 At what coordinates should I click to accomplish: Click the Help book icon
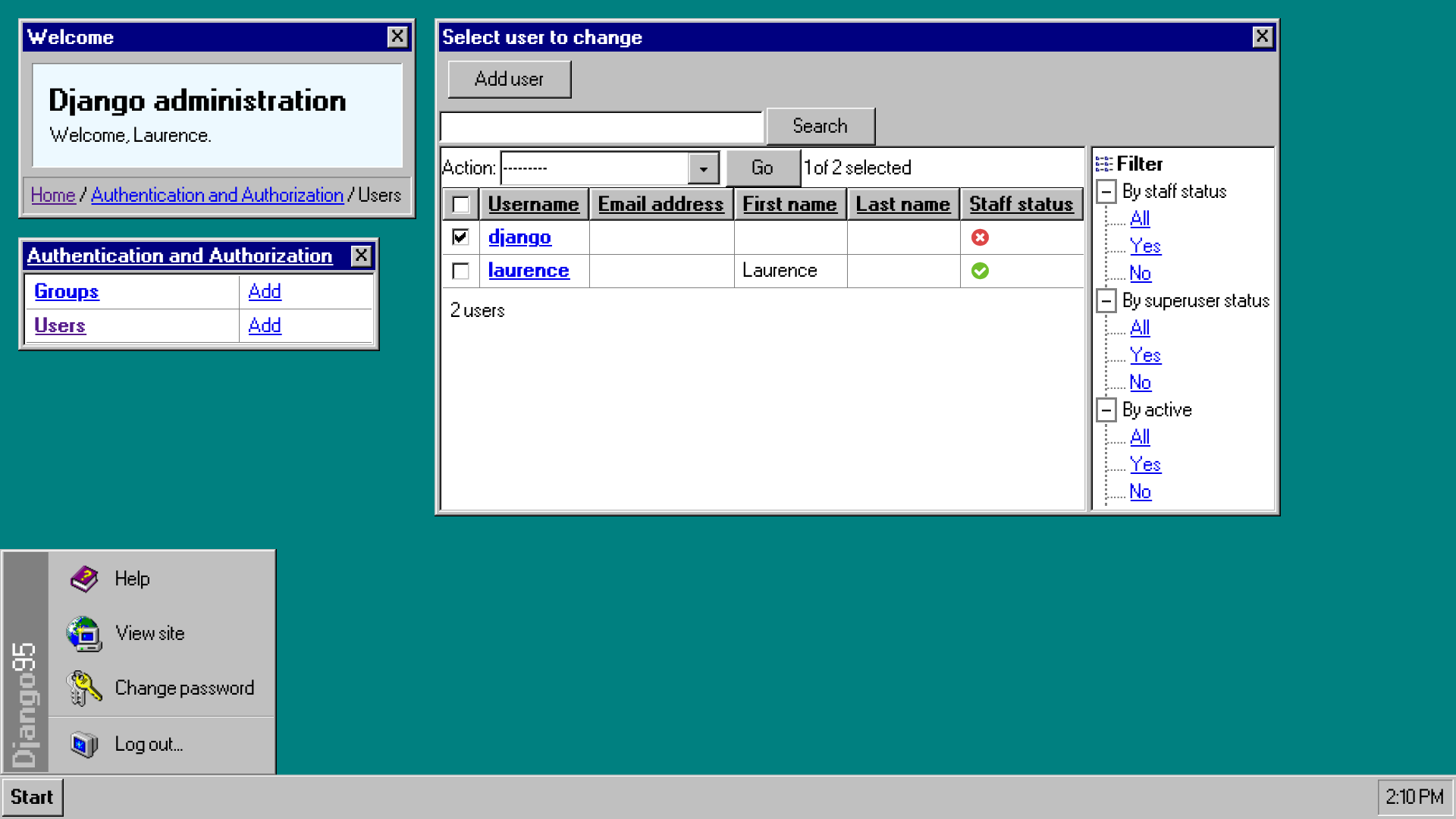click(84, 579)
